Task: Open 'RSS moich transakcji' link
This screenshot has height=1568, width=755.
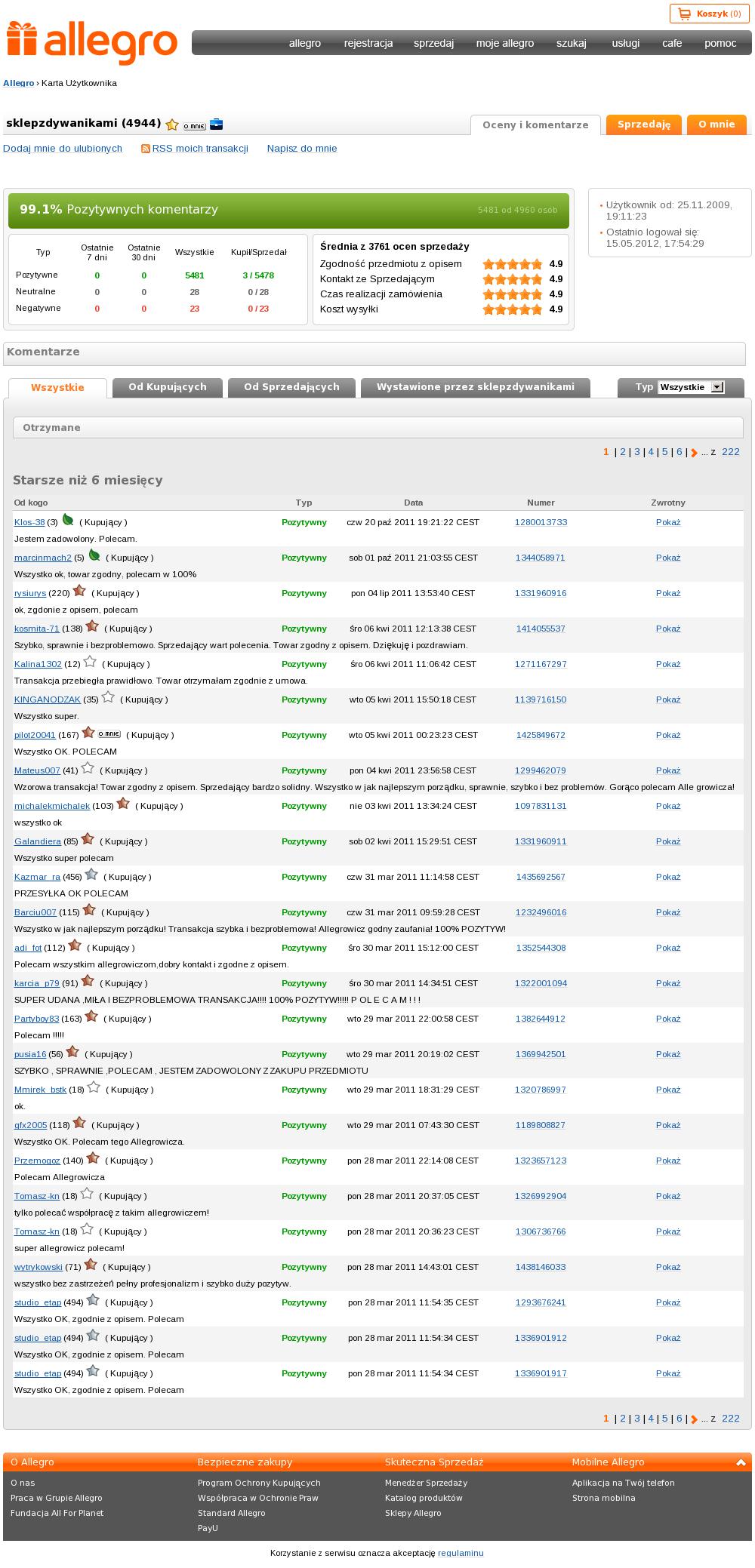Action: (x=200, y=149)
